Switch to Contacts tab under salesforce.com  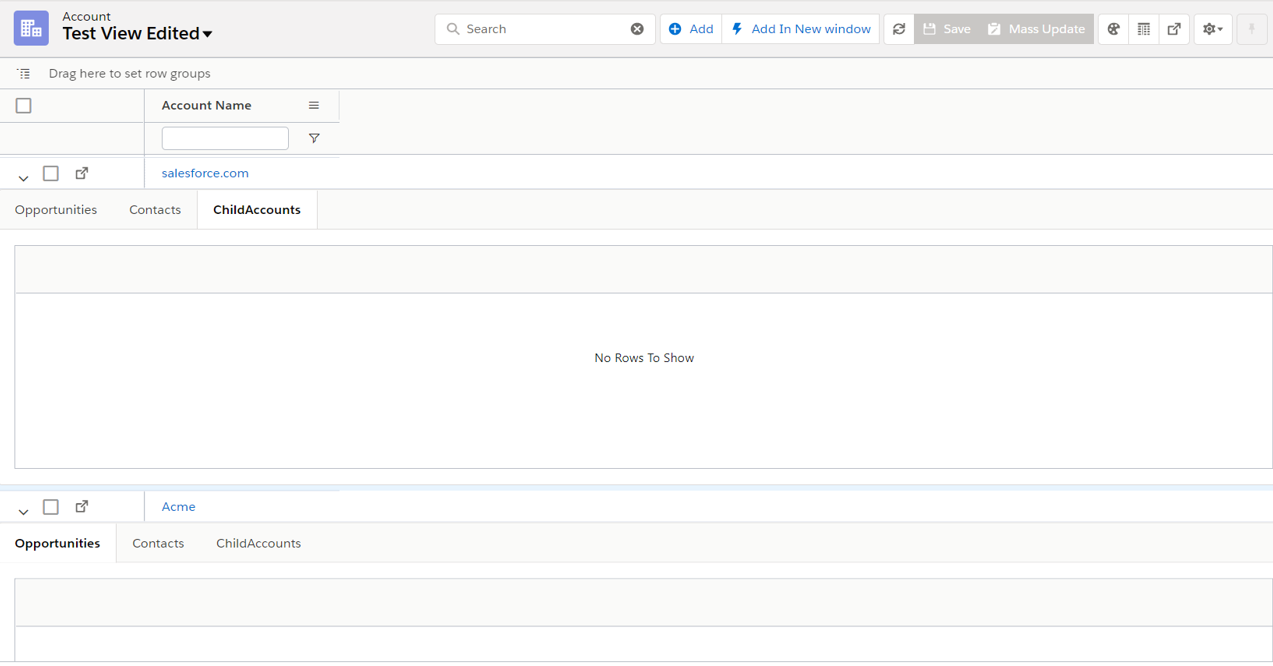click(155, 210)
